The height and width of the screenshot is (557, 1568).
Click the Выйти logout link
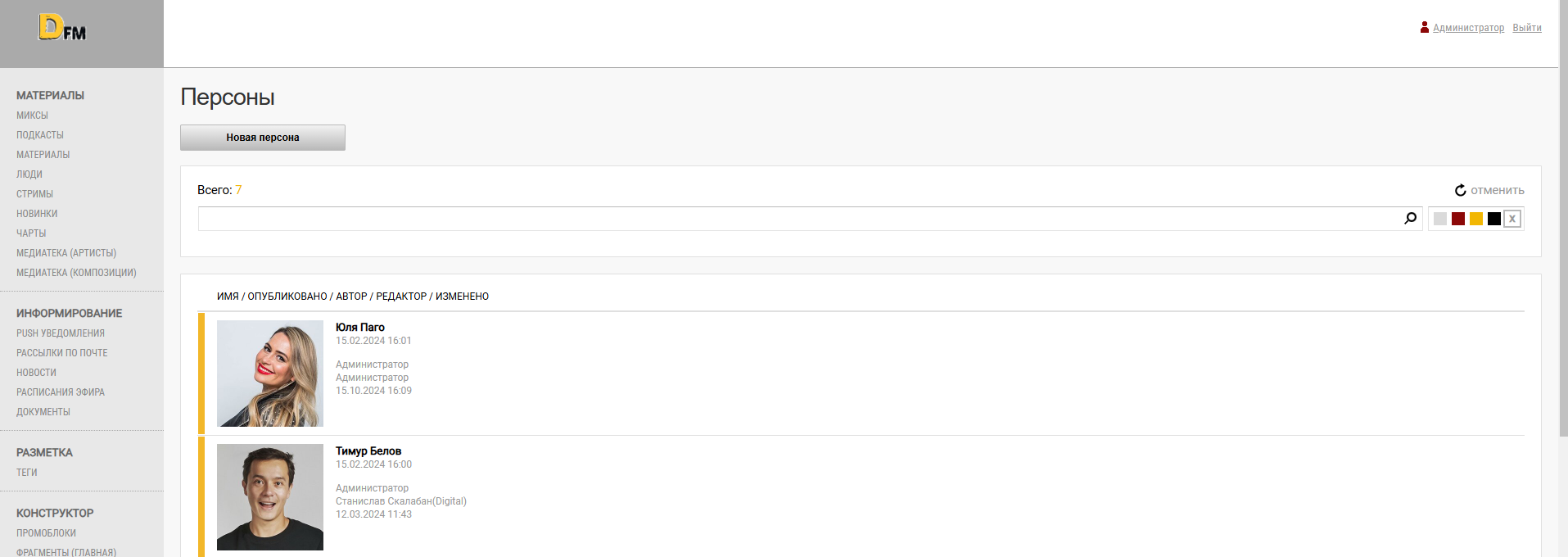pyautogui.click(x=1527, y=28)
